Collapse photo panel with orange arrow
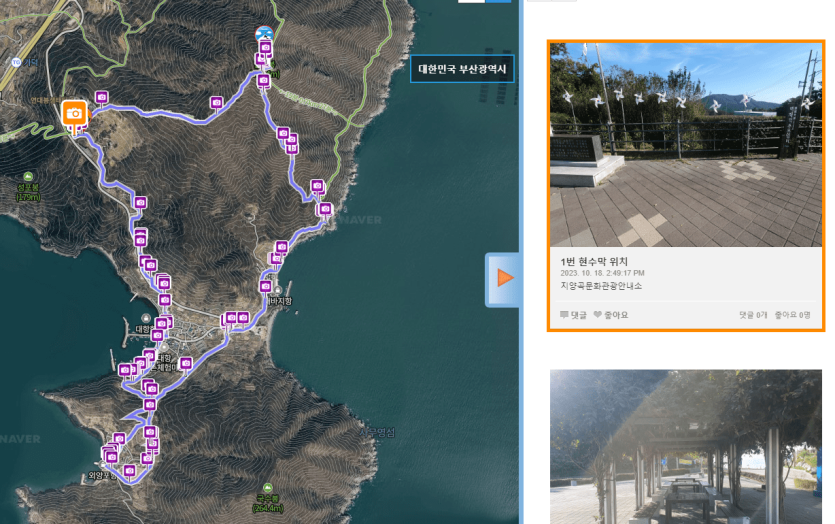 pyautogui.click(x=504, y=278)
